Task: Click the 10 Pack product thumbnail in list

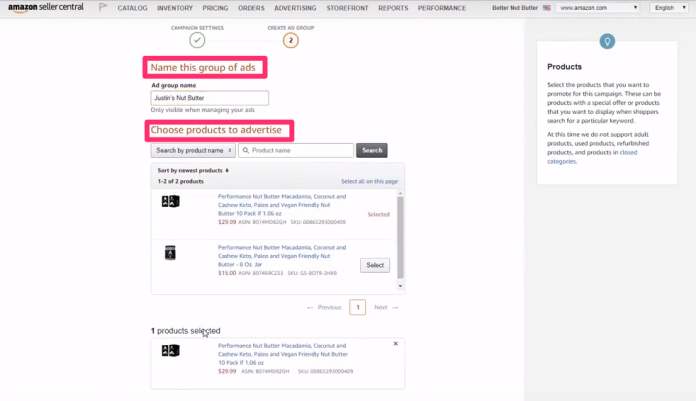Action: point(170,201)
